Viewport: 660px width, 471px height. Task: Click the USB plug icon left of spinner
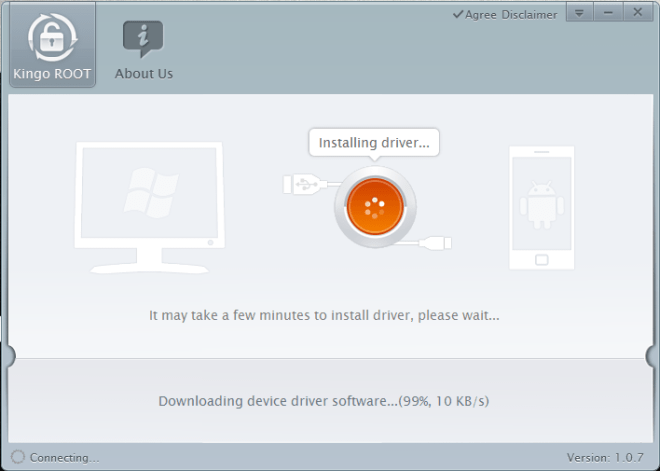pyautogui.click(x=302, y=184)
